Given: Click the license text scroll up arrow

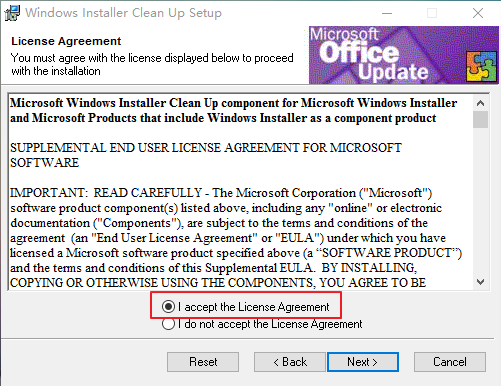Looking at the screenshot, I should (x=480, y=103).
